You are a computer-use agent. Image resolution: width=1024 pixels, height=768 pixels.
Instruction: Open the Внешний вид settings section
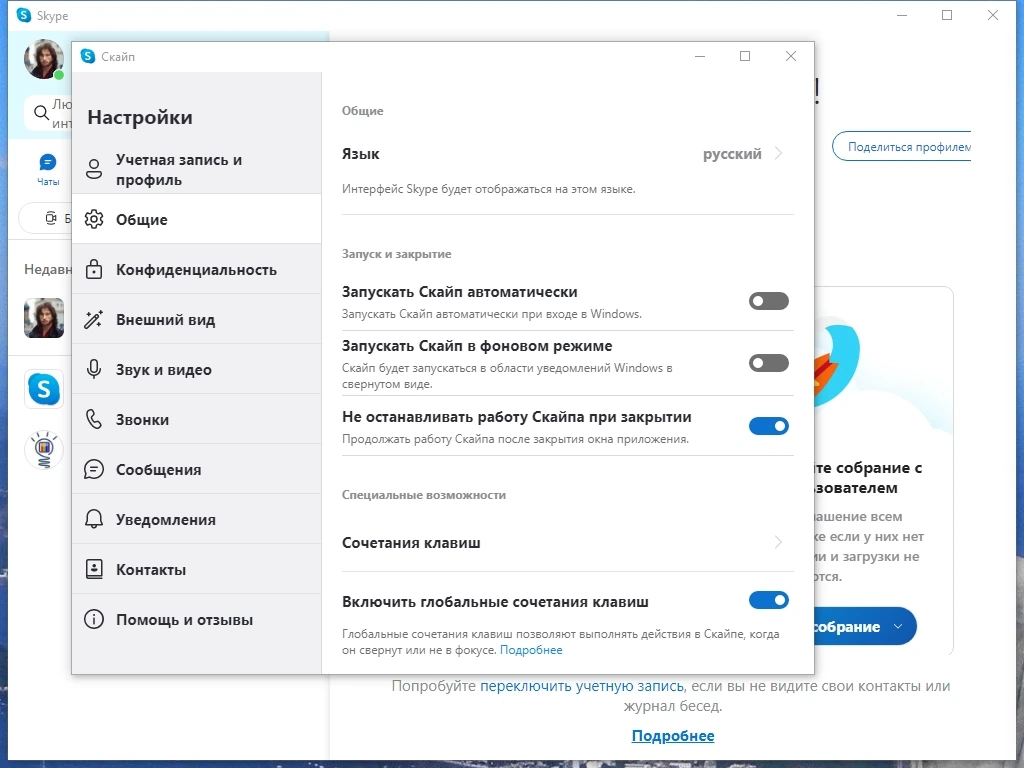197,319
